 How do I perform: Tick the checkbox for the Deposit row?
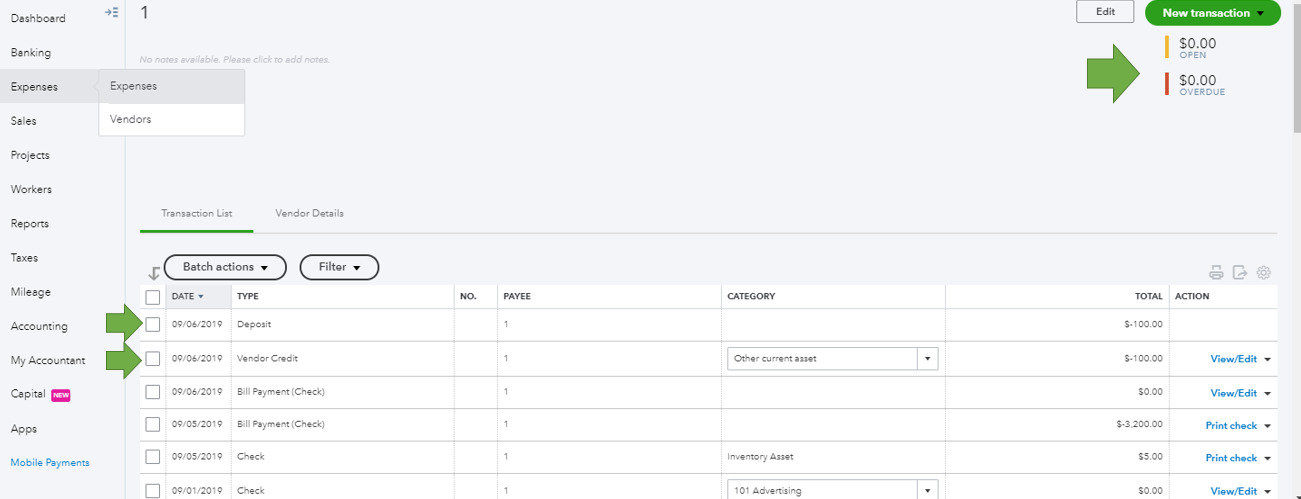point(152,324)
